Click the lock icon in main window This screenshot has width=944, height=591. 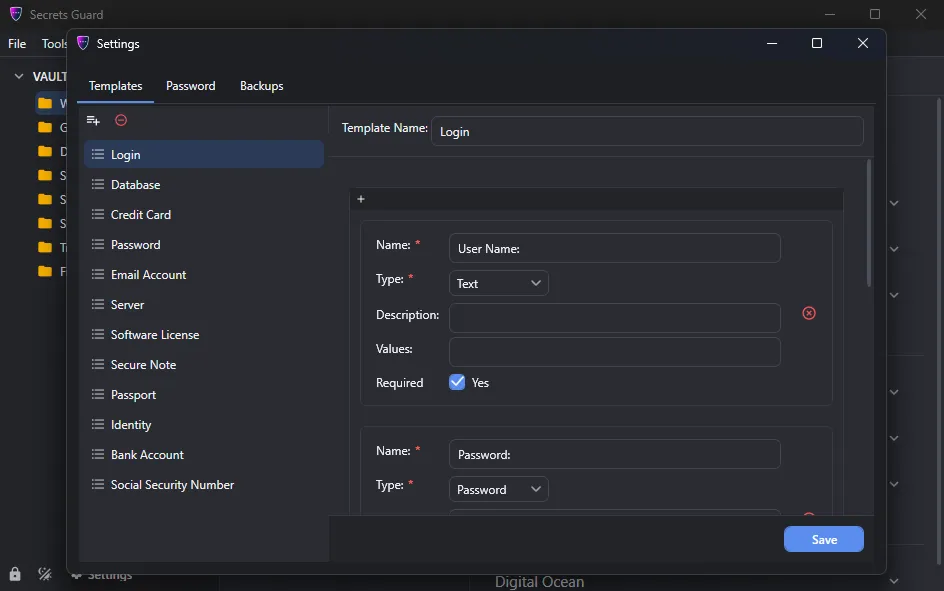pyautogui.click(x=15, y=574)
